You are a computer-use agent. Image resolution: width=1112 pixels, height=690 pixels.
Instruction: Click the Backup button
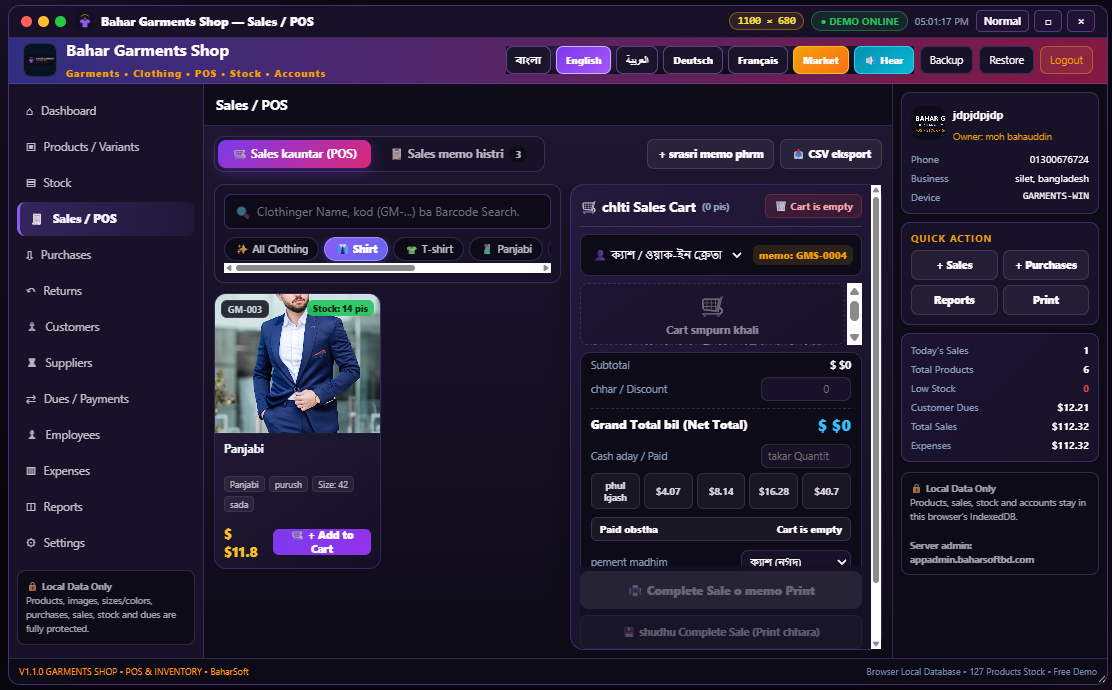[947, 60]
